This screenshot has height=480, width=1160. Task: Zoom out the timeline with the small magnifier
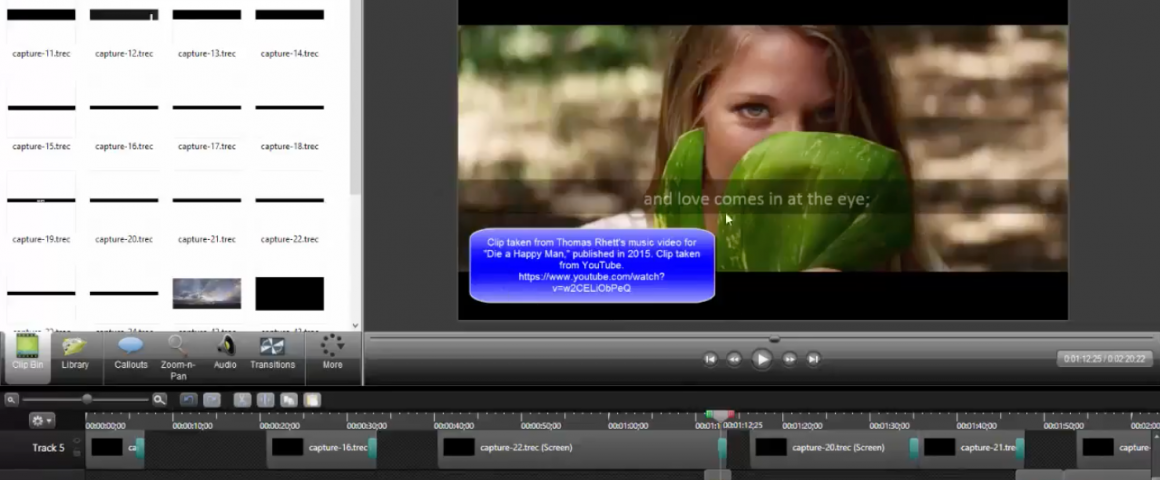(x=11, y=399)
